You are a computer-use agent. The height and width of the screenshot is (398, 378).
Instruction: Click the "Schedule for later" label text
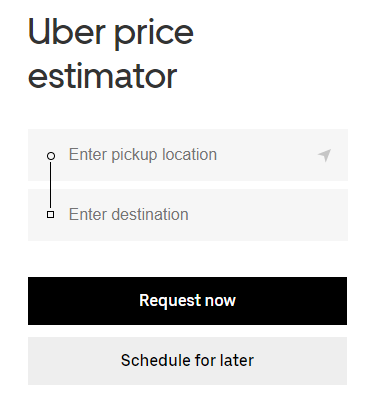(x=187, y=360)
